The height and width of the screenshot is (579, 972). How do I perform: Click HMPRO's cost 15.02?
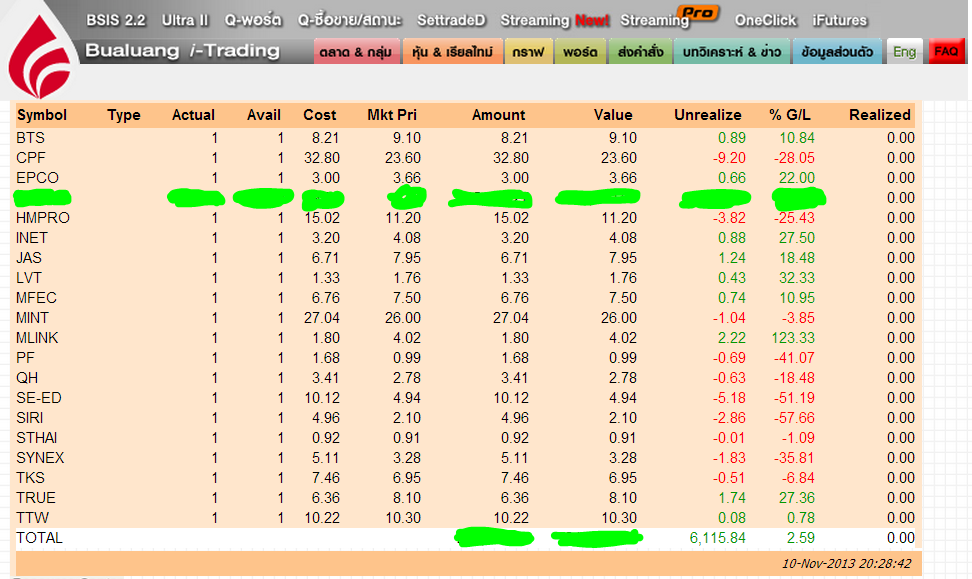click(x=322, y=218)
